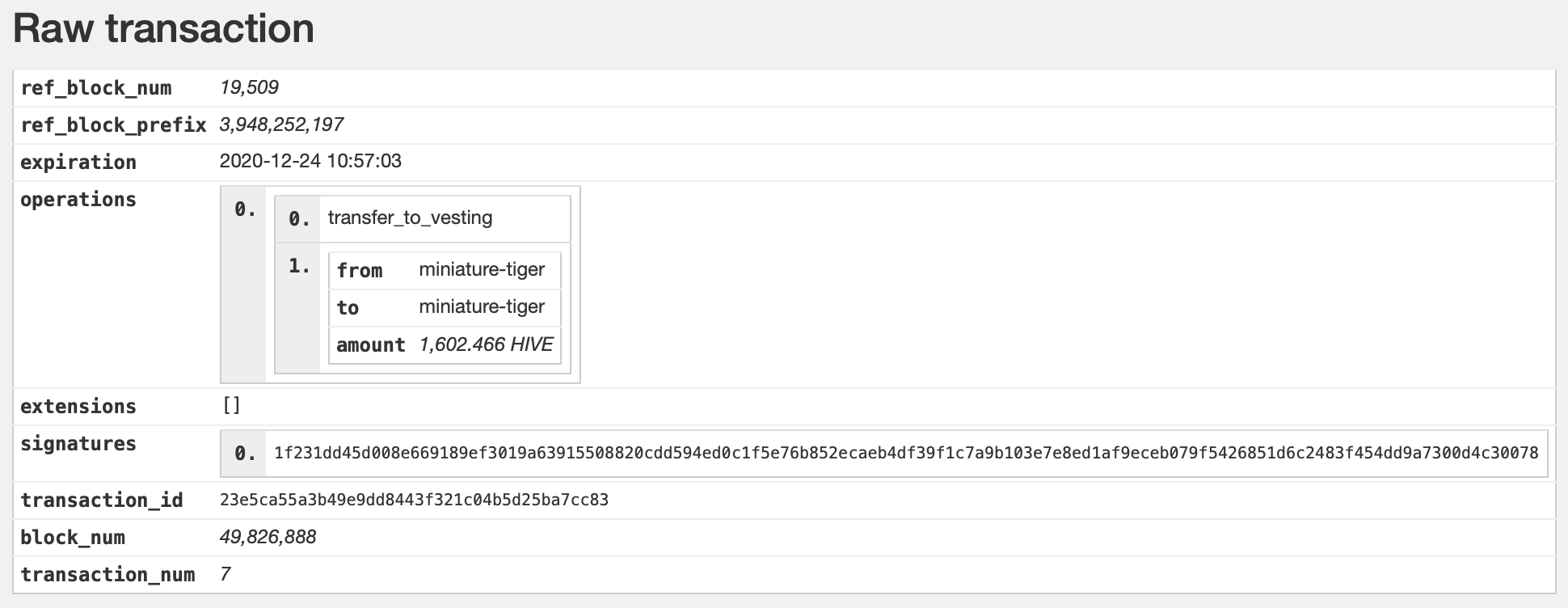The height and width of the screenshot is (608, 1568).
Task: Click the transaction_id hash value
Action: (x=414, y=500)
